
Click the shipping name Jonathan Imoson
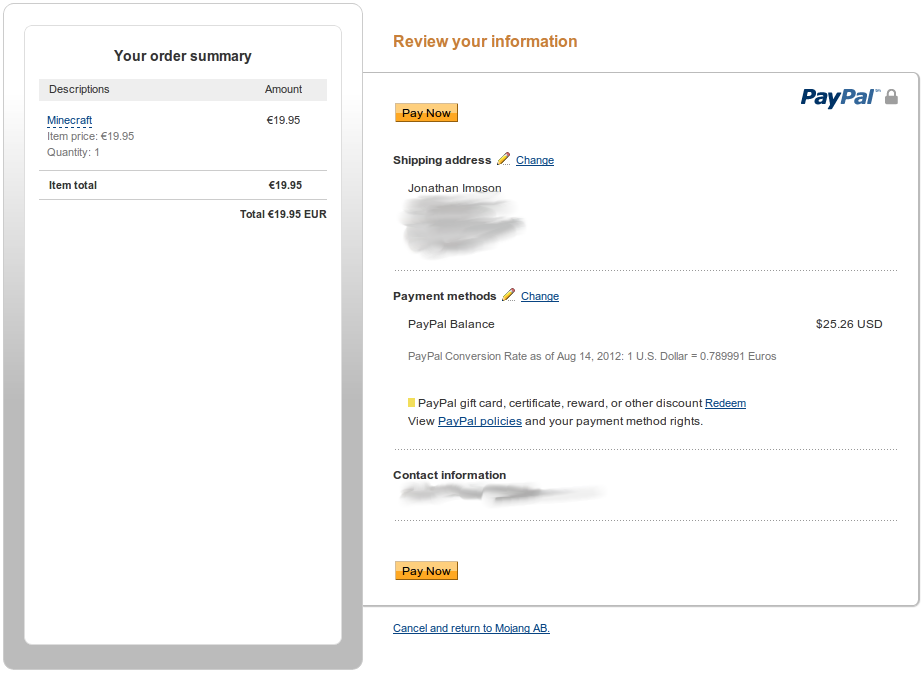point(455,188)
